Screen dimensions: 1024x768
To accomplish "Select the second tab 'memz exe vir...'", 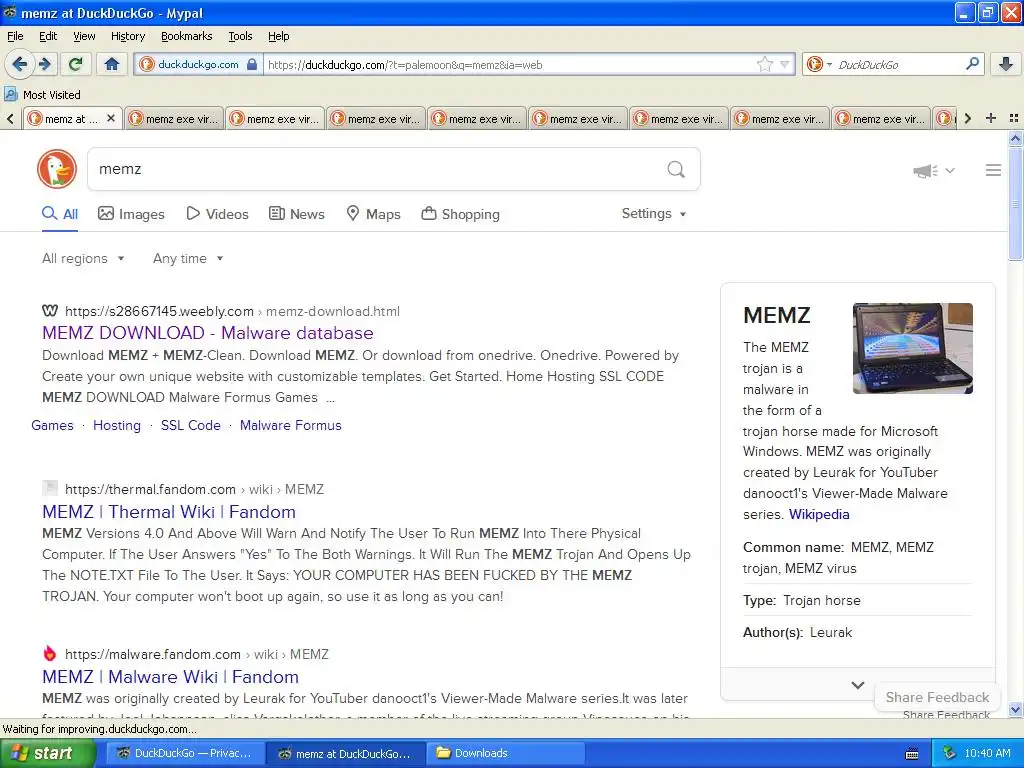I will click(174, 118).
